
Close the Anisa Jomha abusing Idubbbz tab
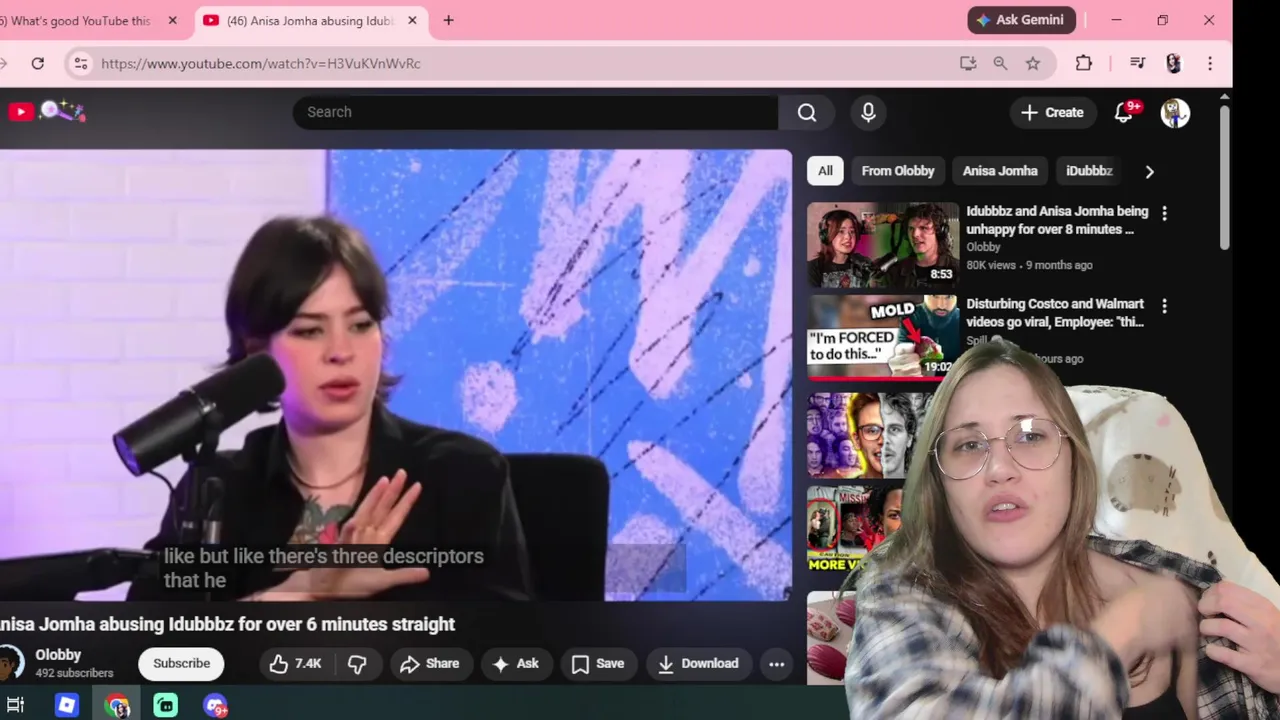coord(412,20)
